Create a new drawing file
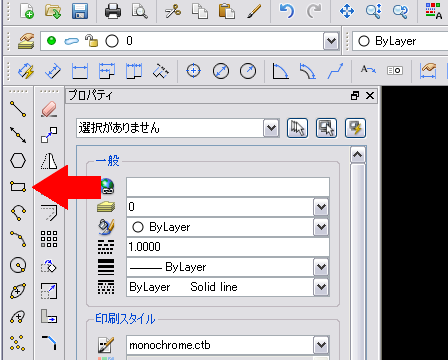This screenshot has height=360, width=448. (x=27, y=10)
